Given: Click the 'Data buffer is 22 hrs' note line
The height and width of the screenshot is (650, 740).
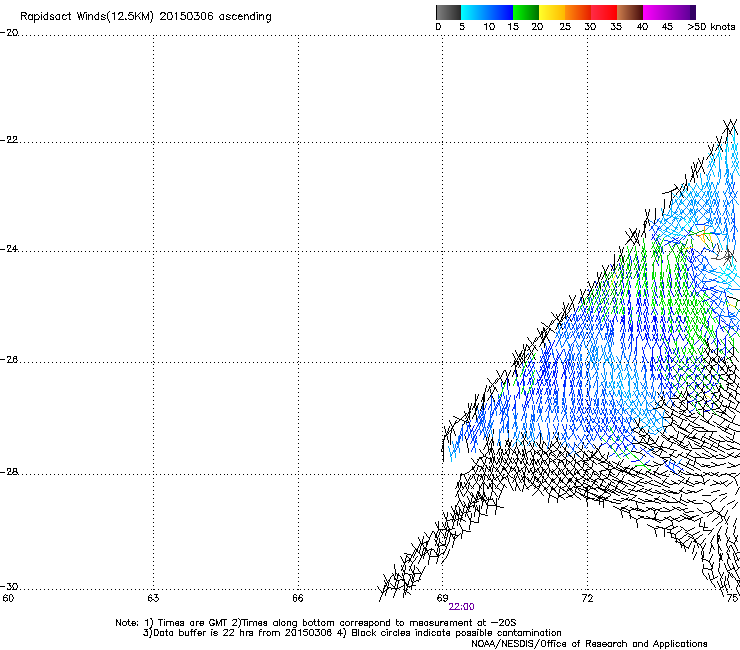Looking at the screenshot, I should [x=352, y=633].
